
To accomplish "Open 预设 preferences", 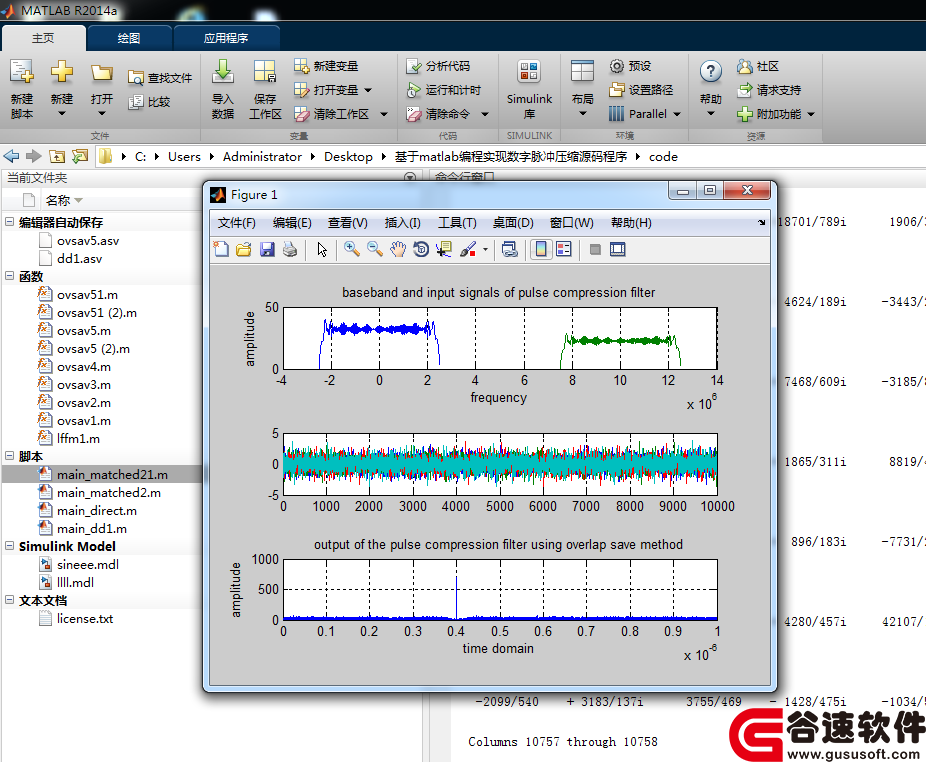I will click(x=630, y=66).
